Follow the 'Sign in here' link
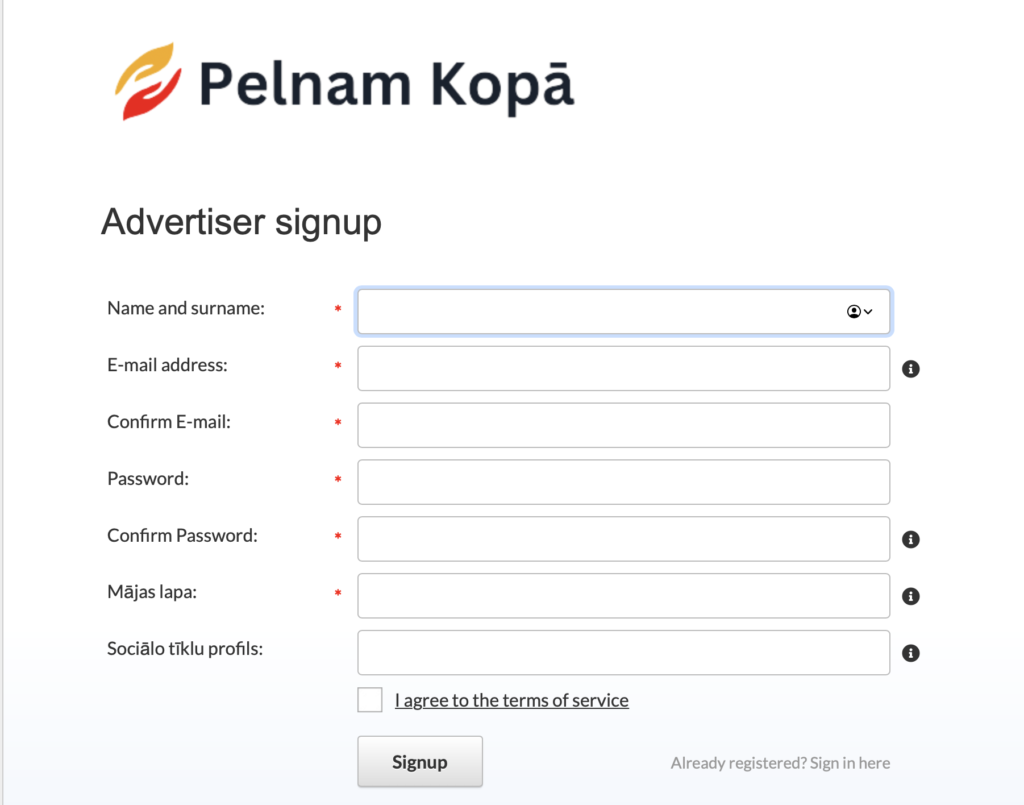 [x=849, y=763]
